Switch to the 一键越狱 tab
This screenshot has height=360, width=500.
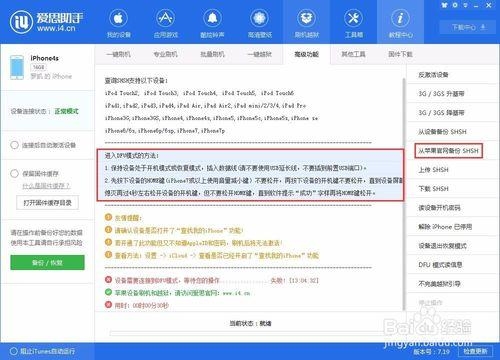(x=259, y=54)
